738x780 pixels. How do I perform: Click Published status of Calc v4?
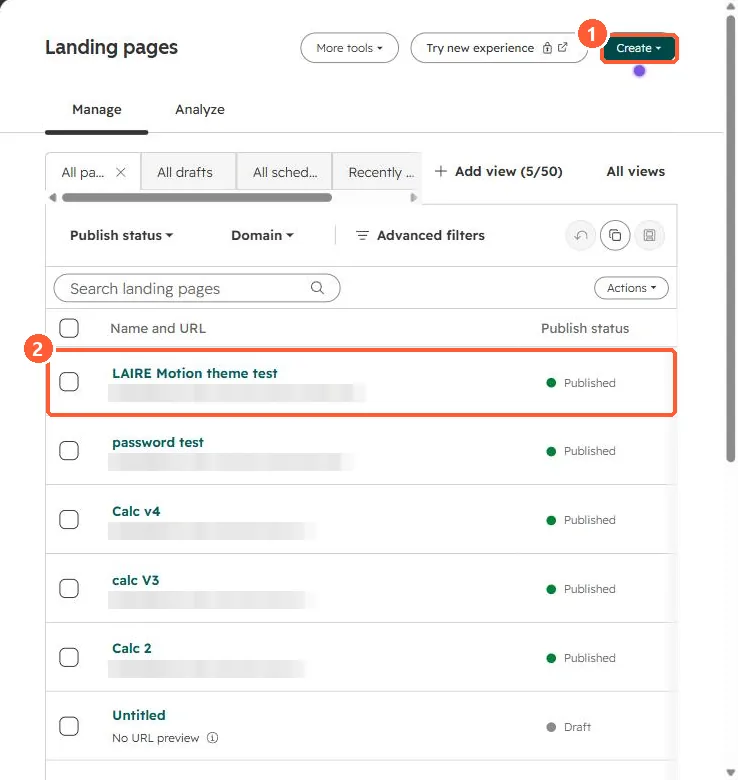[581, 520]
